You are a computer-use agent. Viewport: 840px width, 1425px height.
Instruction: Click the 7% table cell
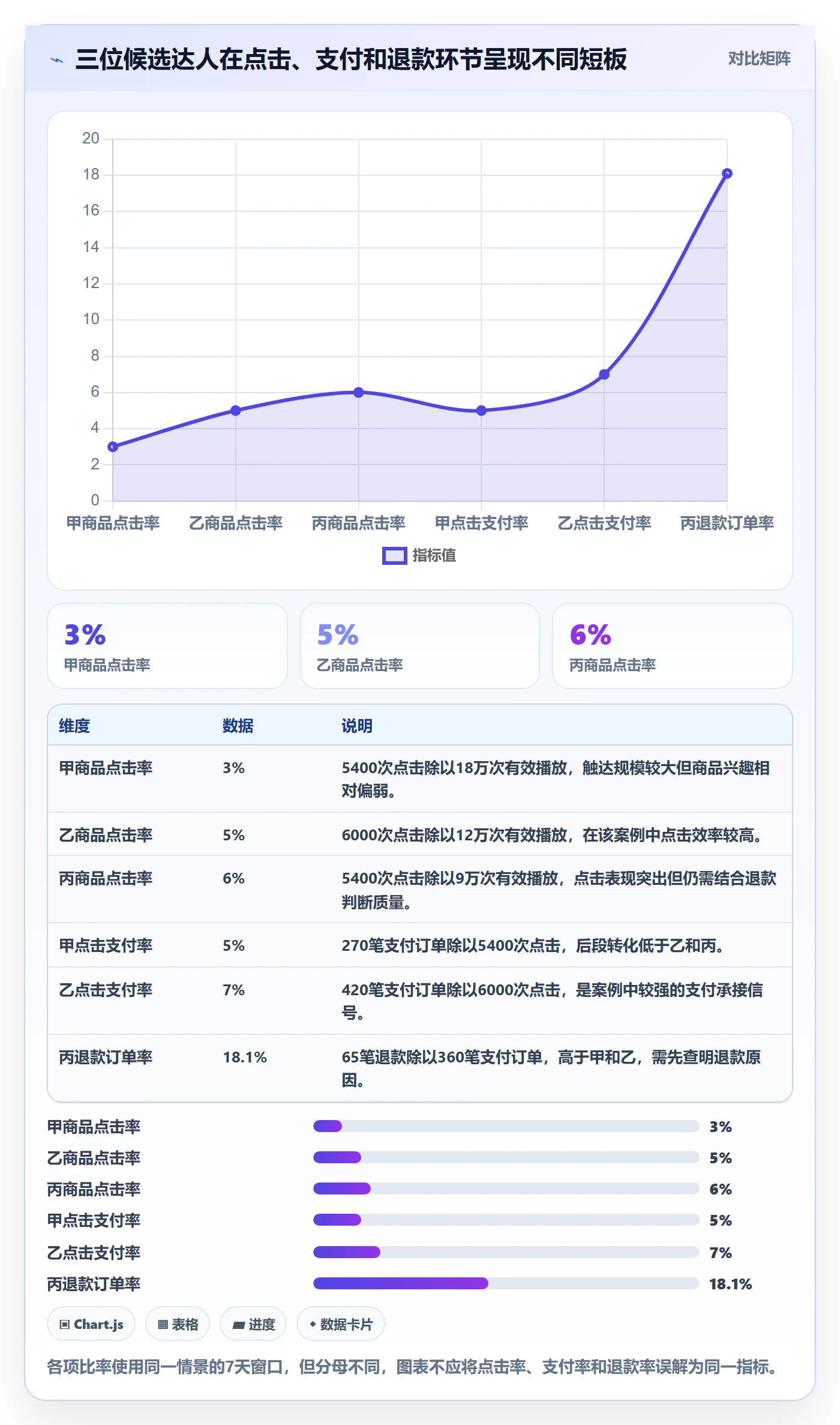pos(234,990)
